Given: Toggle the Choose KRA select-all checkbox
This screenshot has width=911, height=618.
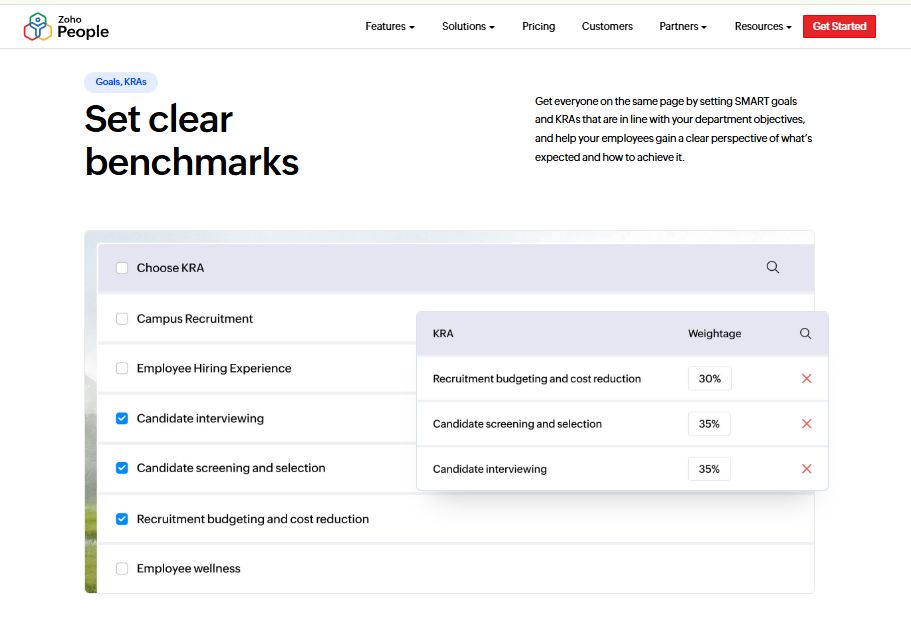Looking at the screenshot, I should (x=122, y=268).
